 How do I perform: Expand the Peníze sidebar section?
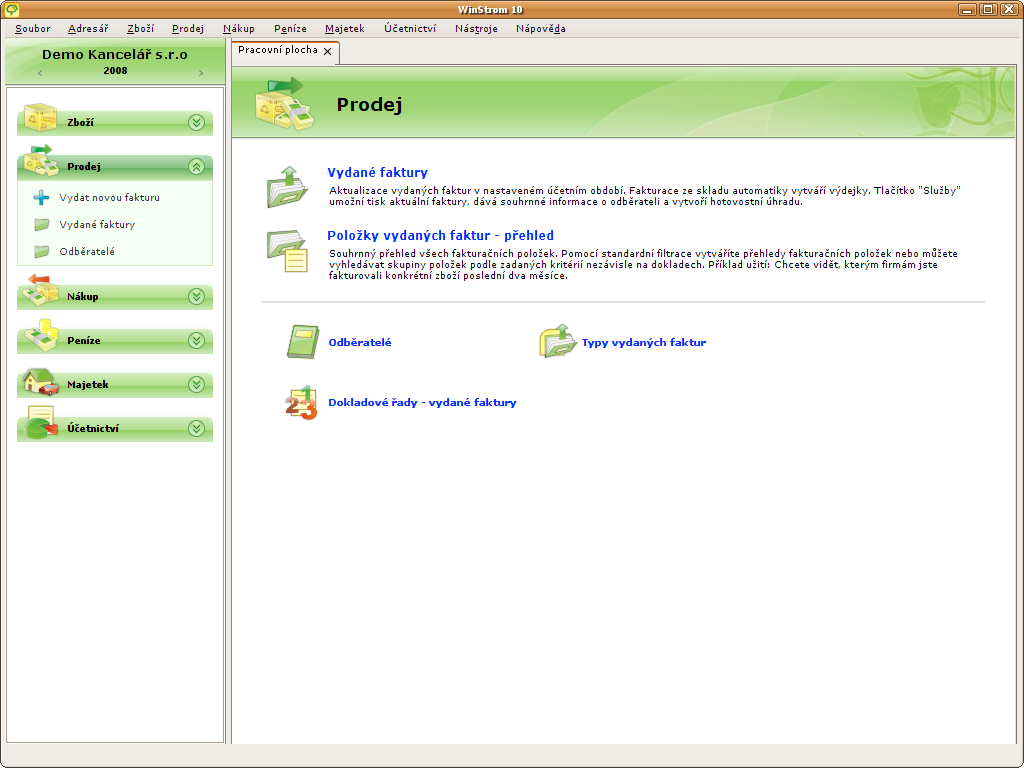click(196, 340)
